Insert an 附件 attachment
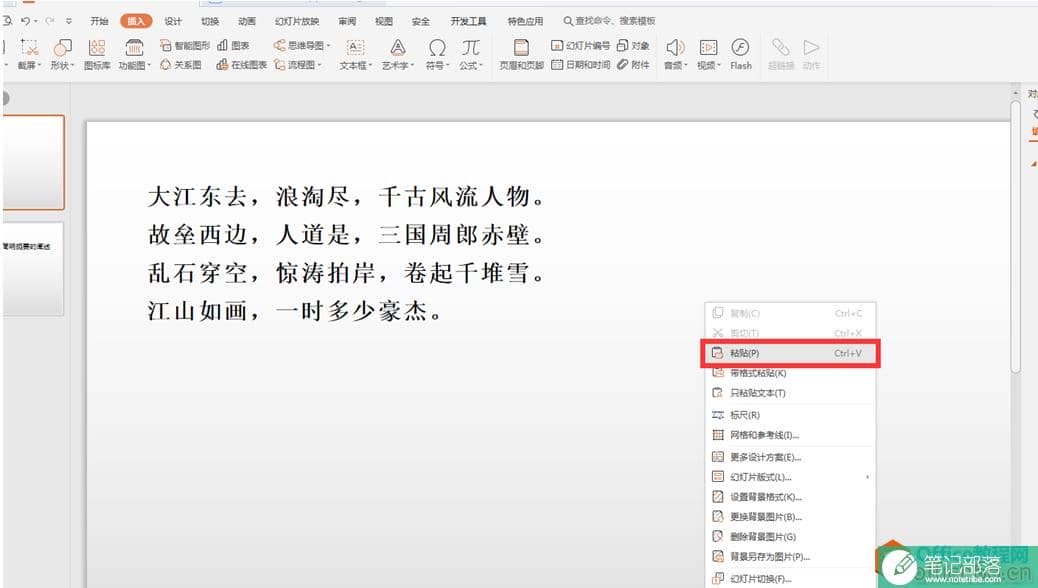This screenshot has width=1038, height=588. click(634, 65)
